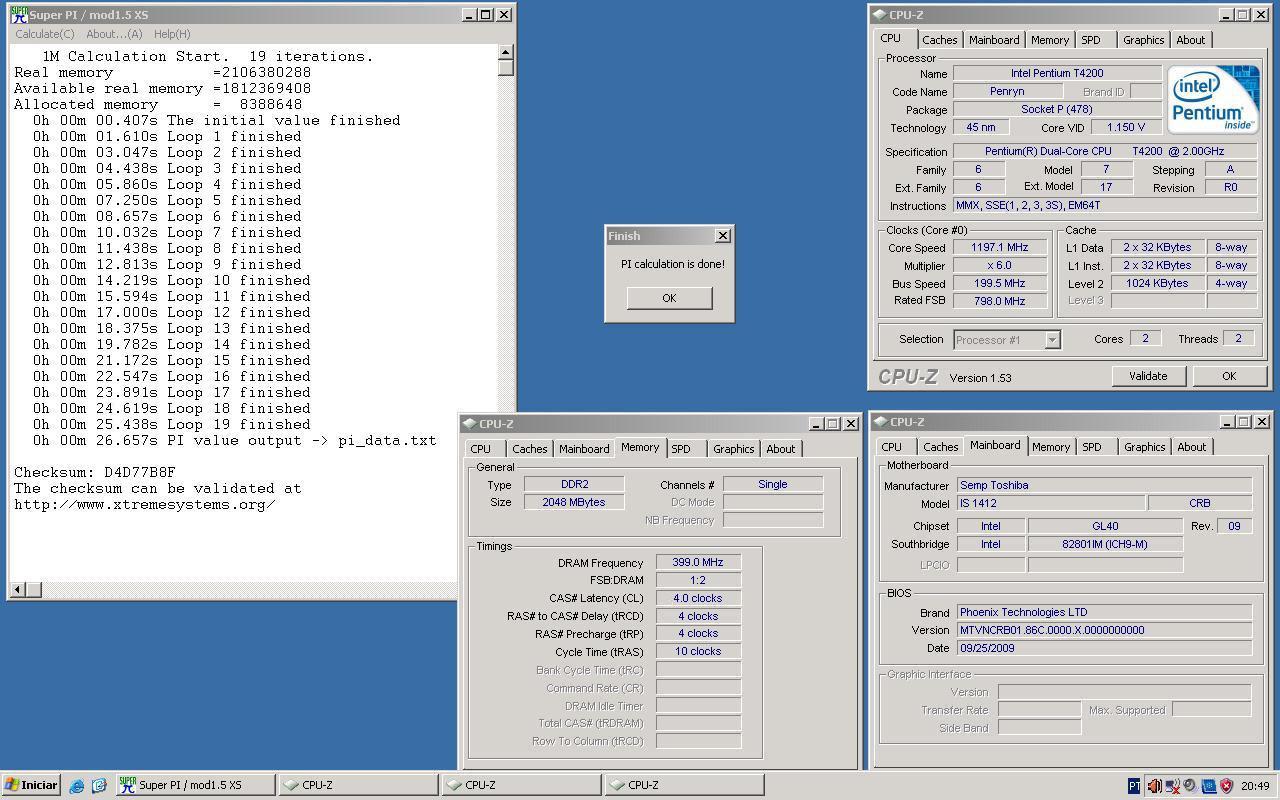
Task: Click the Intel Pentium inside logo
Action: (1213, 98)
